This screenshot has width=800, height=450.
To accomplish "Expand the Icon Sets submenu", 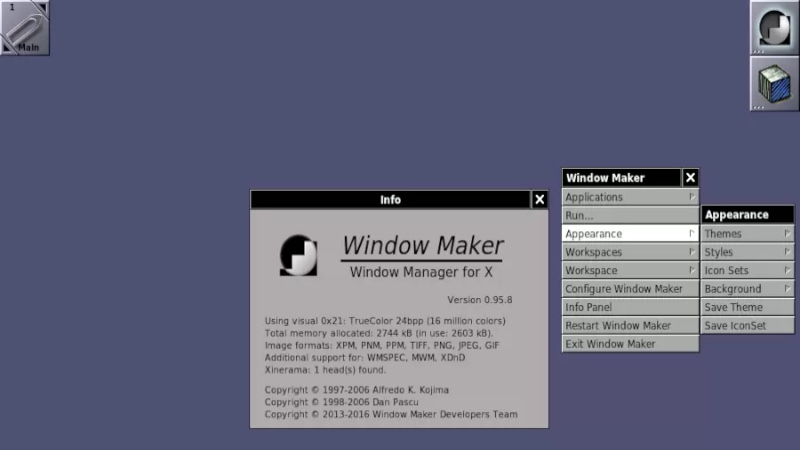I will click(747, 270).
